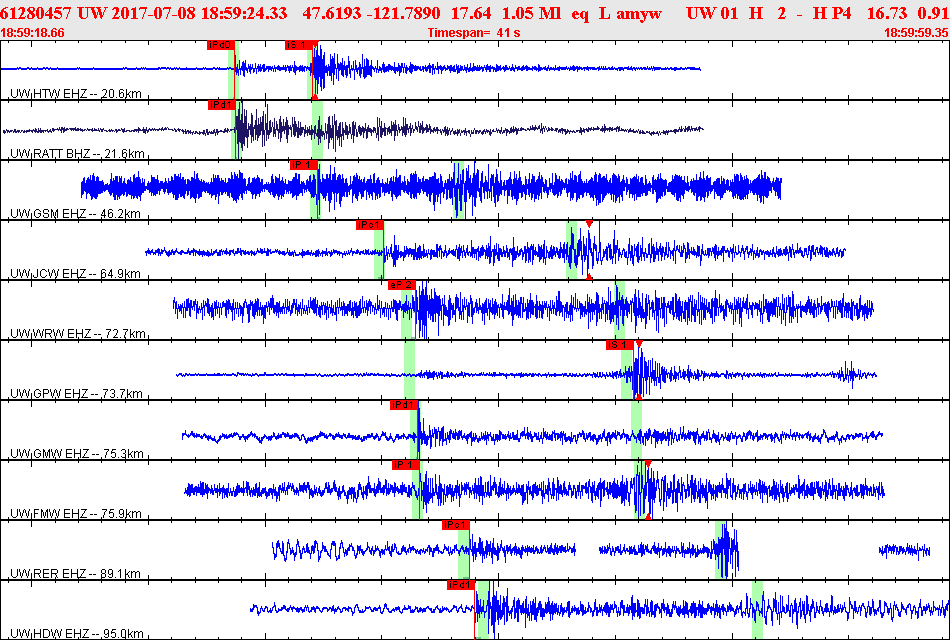
Task: Select the iPc1 pick label on RER trace
Action: click(x=456, y=525)
